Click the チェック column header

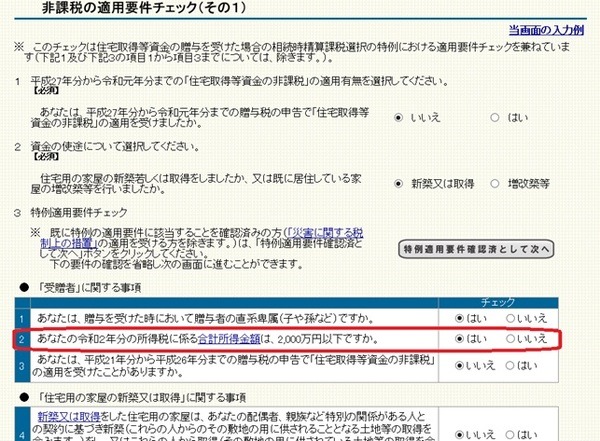tap(498, 302)
